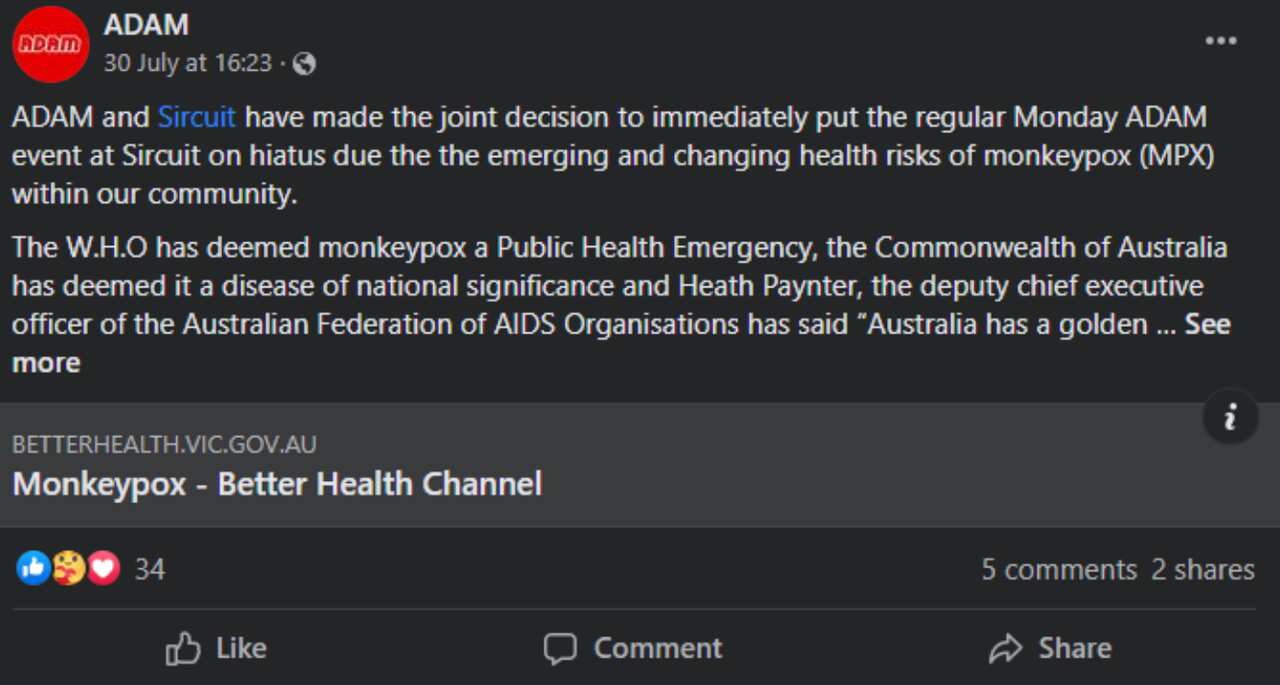Open the three-dot post options menu
This screenshot has height=685, width=1280.
1221,40
